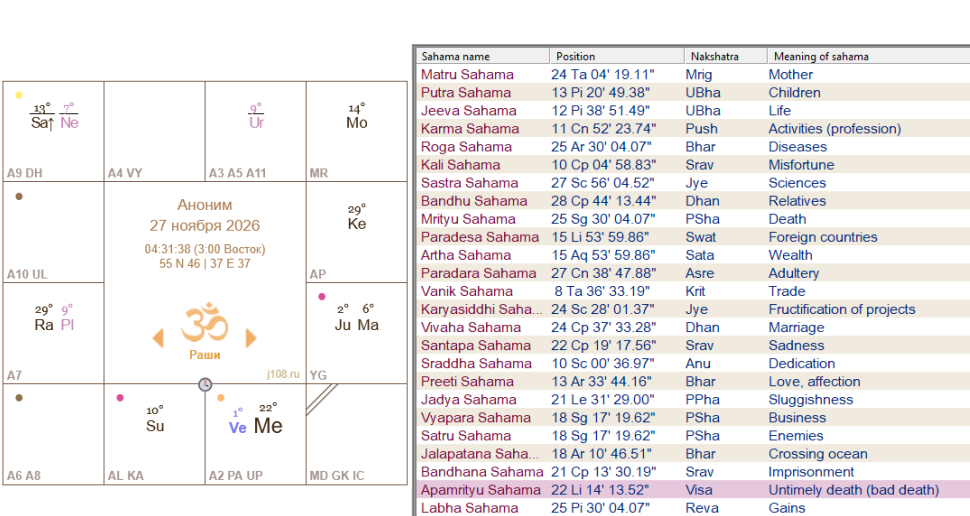Select the Ke (Ketu) planet in chart

click(357, 223)
